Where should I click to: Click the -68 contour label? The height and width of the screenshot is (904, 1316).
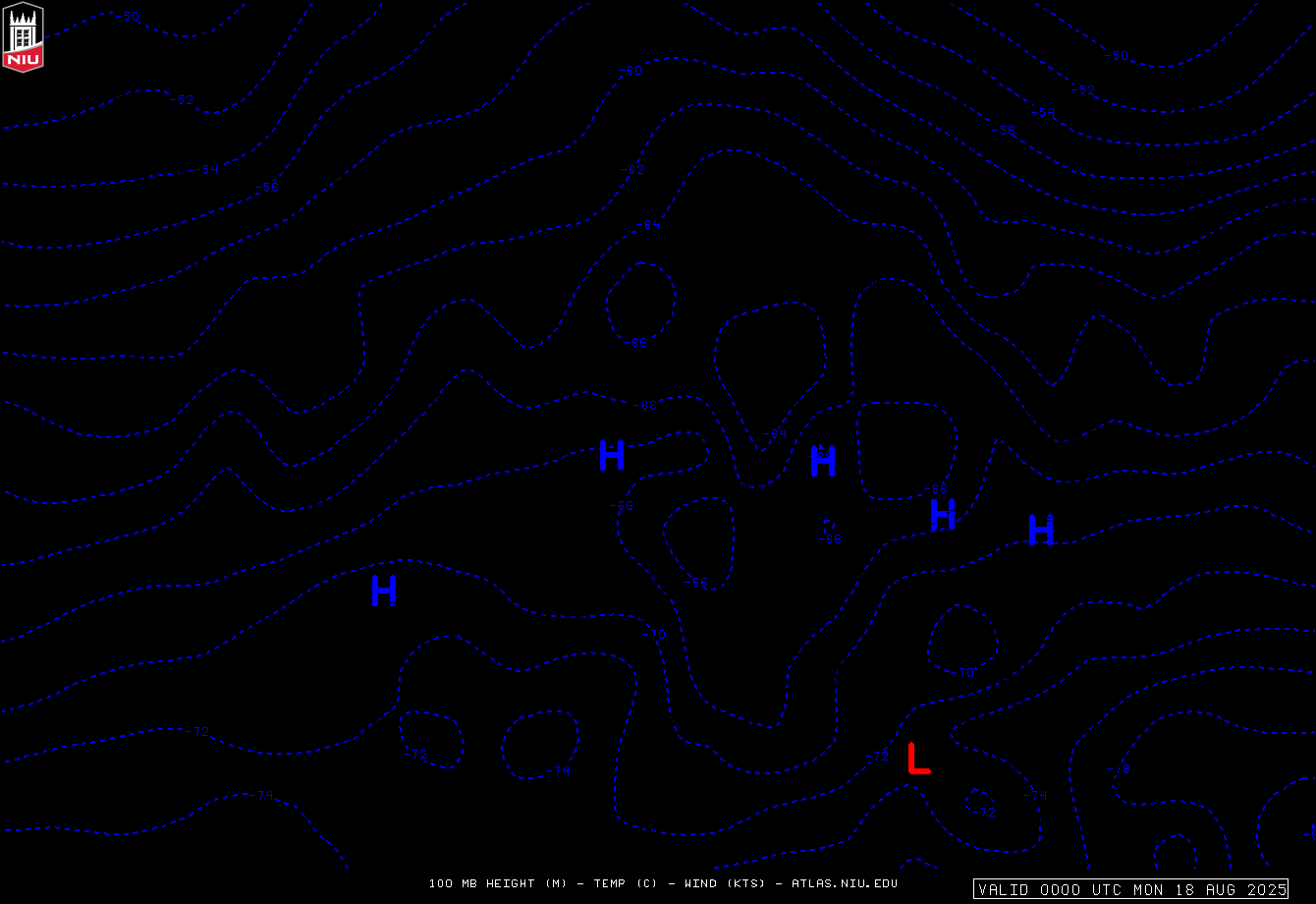[x=622, y=506]
